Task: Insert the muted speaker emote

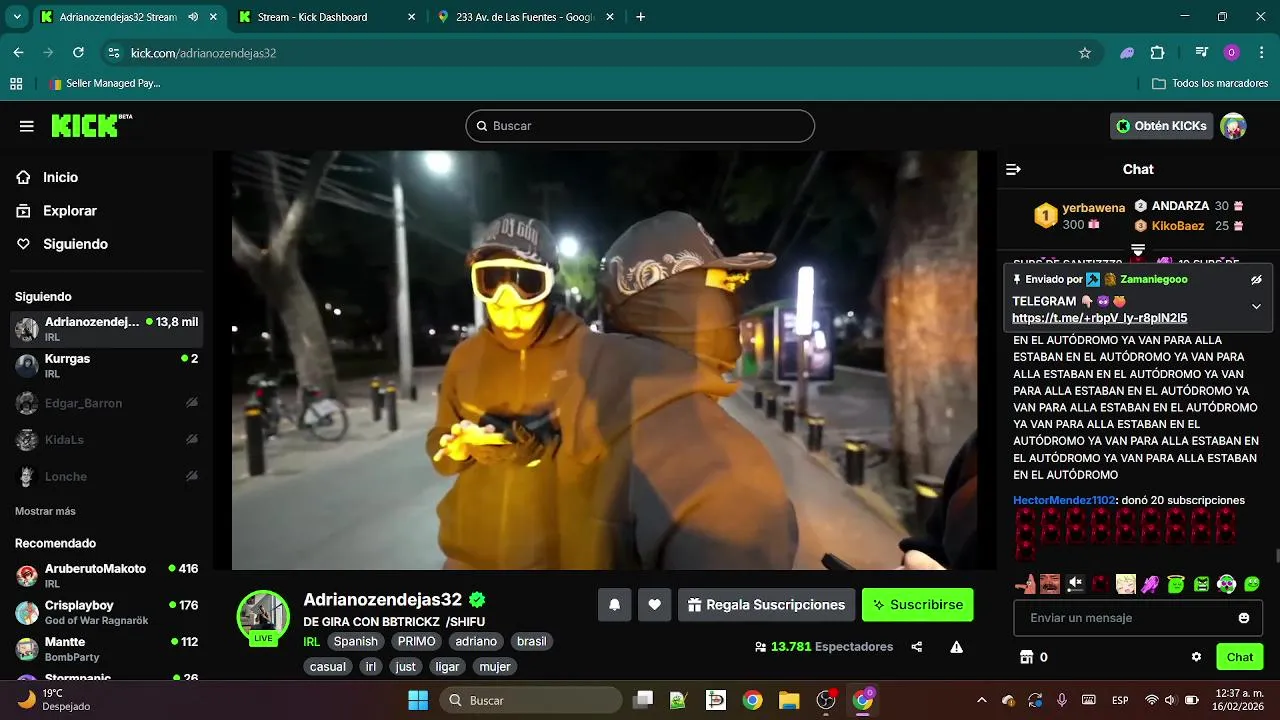Action: pos(1076,584)
